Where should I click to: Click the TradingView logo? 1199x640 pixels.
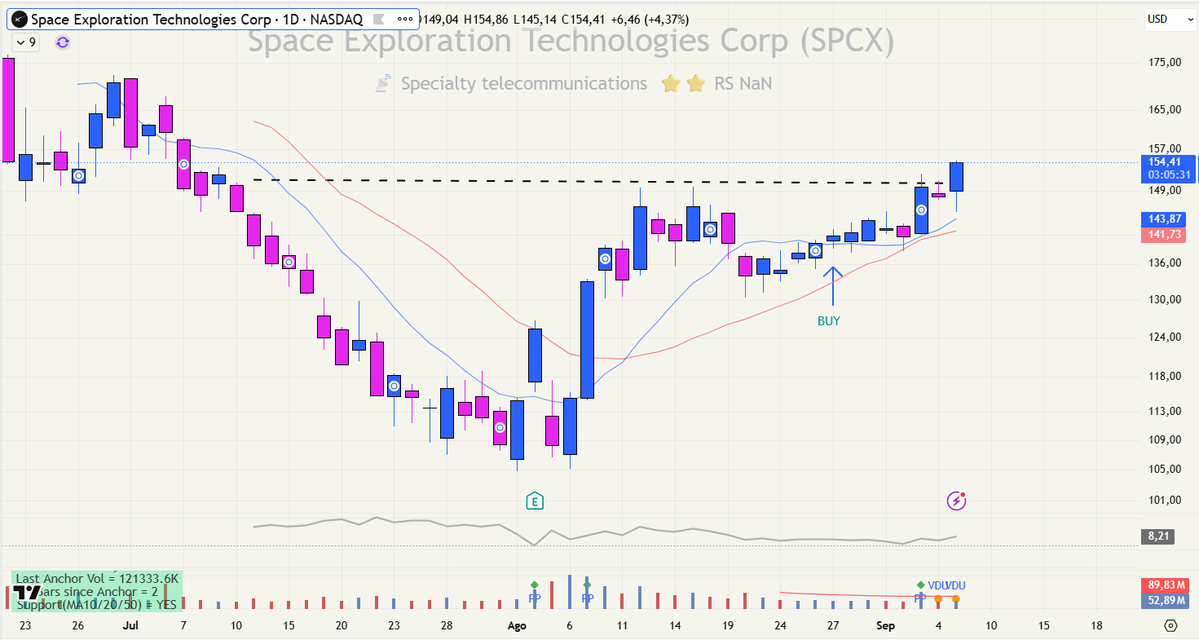pyautogui.click(x=26, y=593)
